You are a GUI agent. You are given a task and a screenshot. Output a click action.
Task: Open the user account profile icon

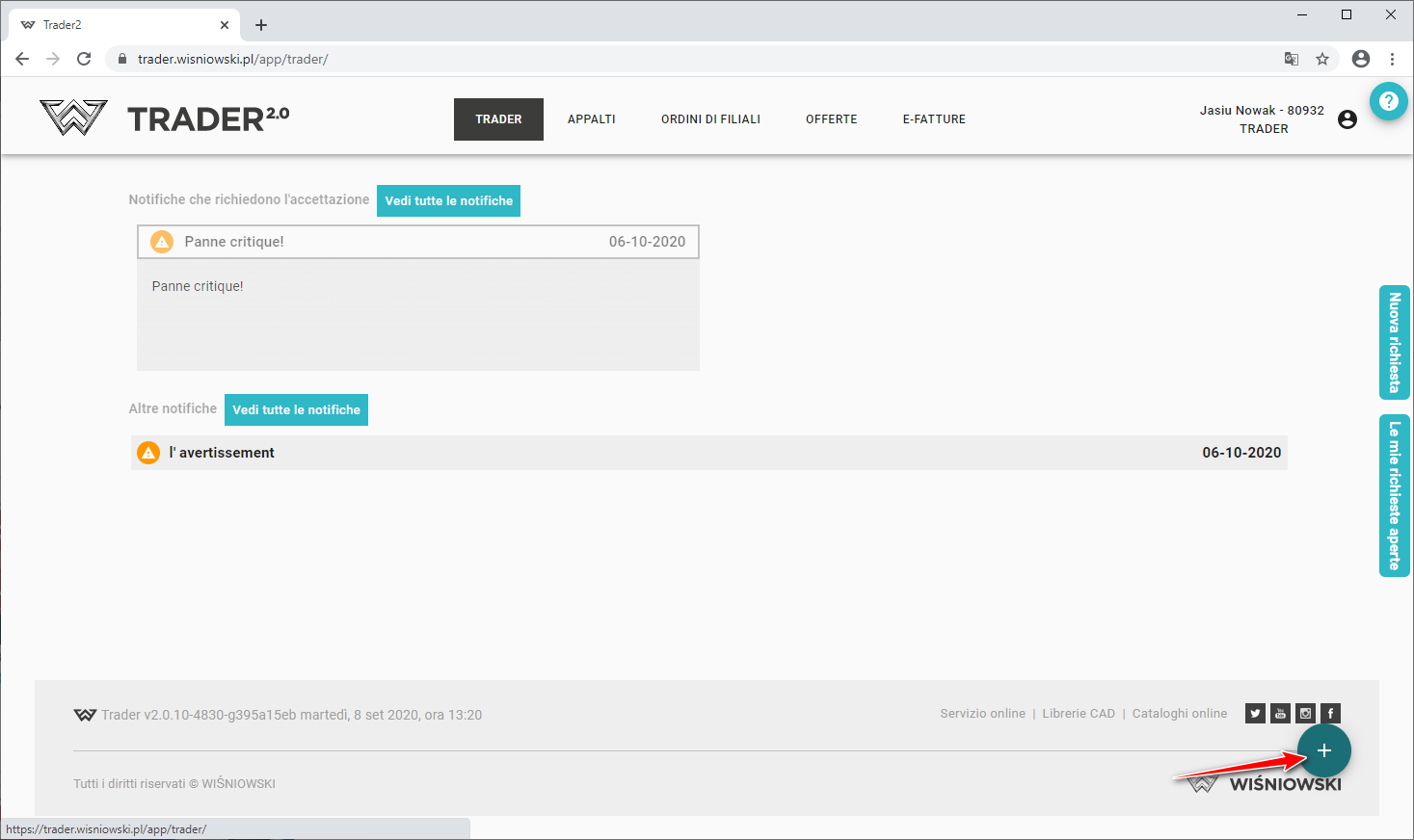point(1347,119)
